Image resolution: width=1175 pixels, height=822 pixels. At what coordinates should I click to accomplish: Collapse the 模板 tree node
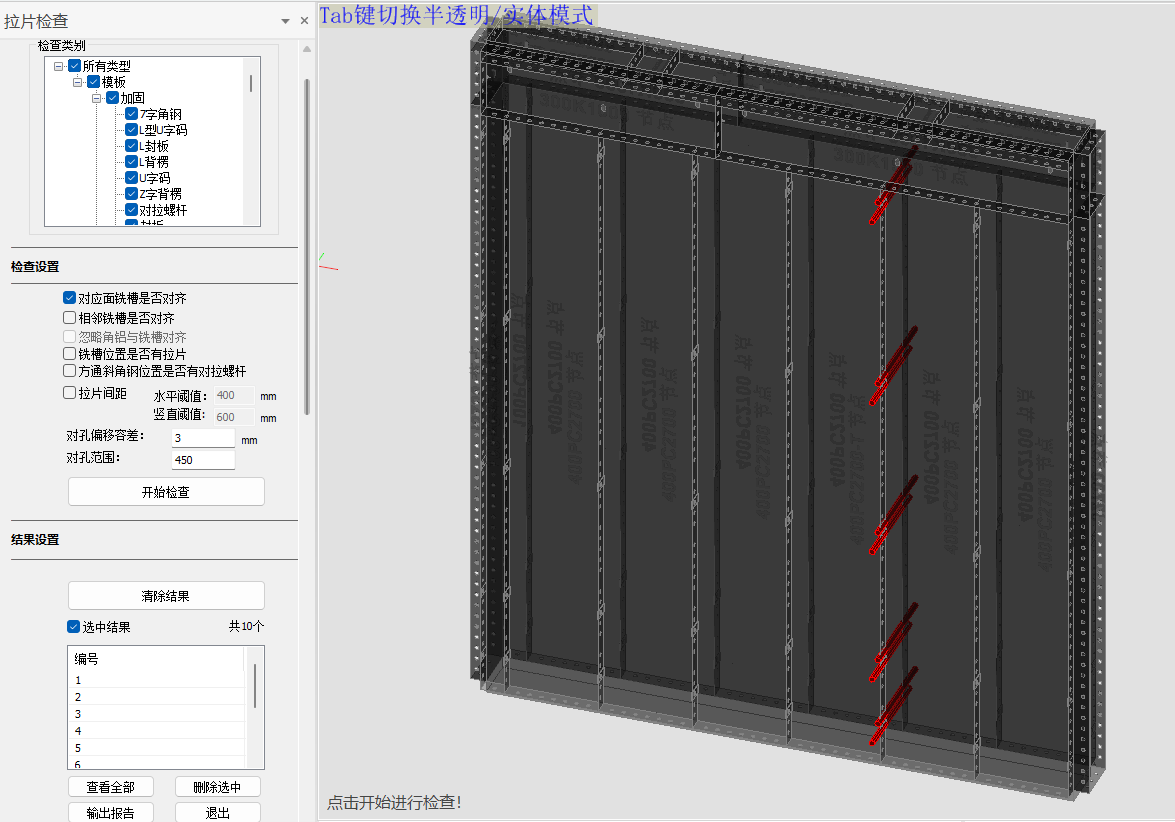(78, 82)
